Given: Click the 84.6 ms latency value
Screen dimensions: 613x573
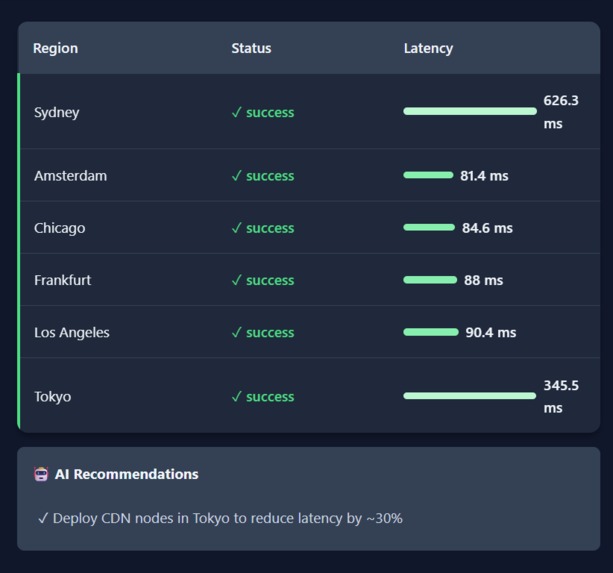Looking at the screenshot, I should click(x=487, y=228).
